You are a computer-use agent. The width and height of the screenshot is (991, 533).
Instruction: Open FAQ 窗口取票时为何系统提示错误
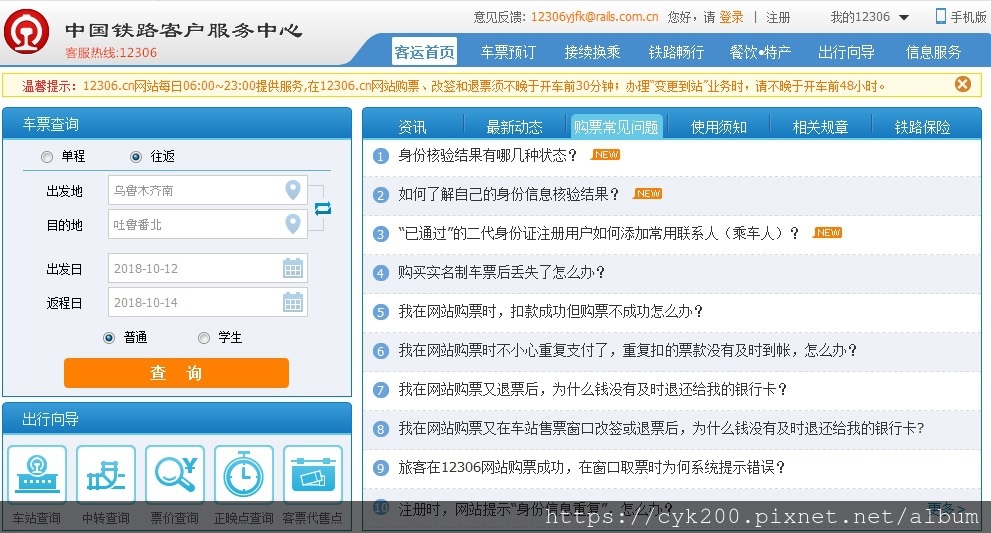coord(592,467)
